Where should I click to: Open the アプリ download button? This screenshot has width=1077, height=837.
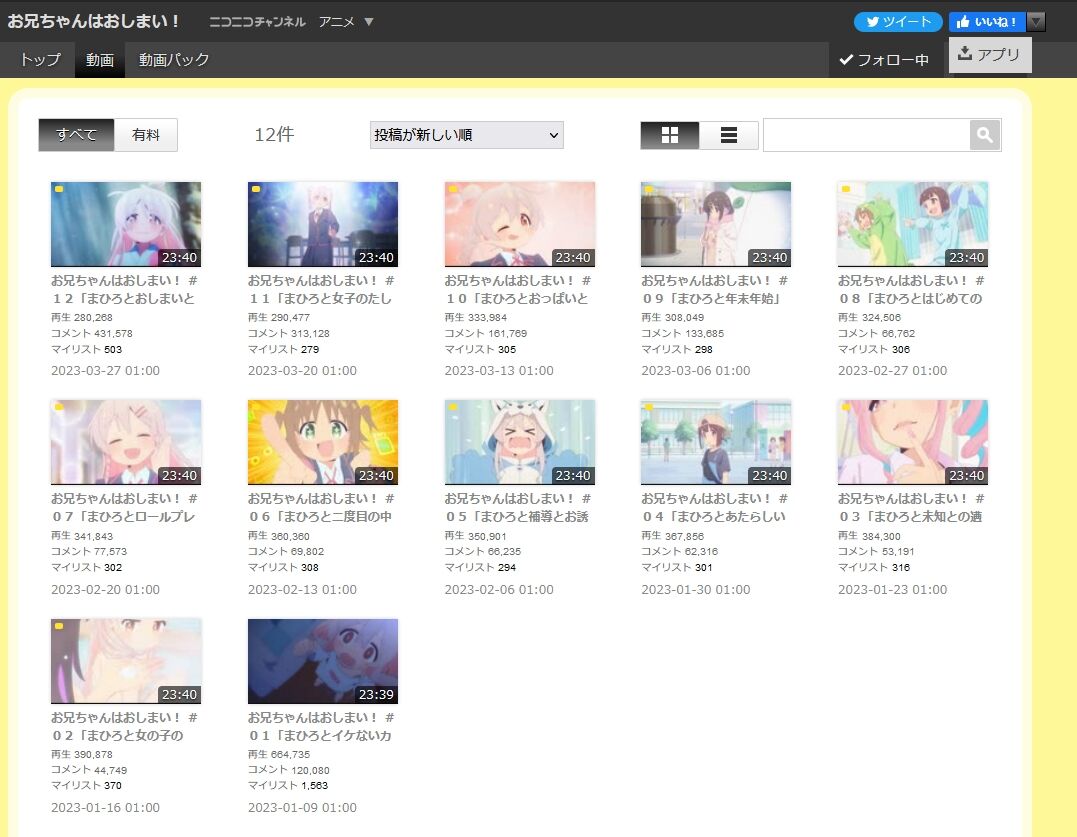point(990,54)
